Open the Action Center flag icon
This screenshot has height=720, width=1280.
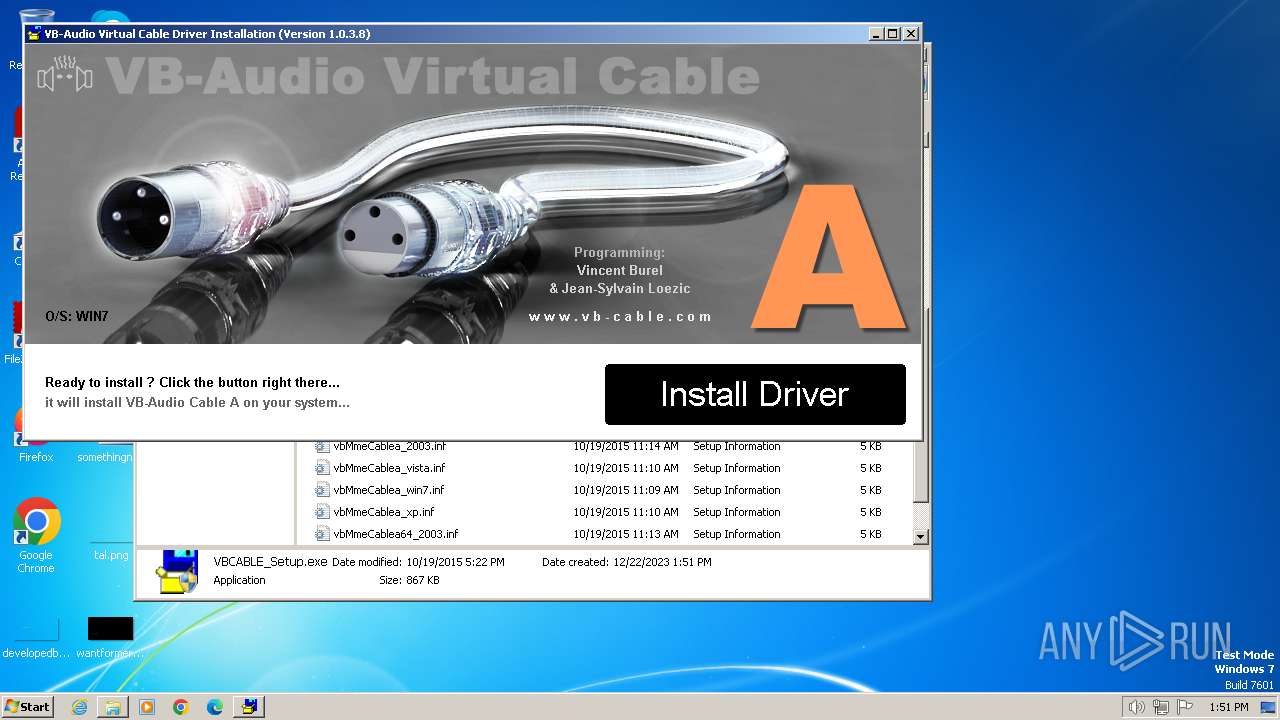[x=1185, y=707]
